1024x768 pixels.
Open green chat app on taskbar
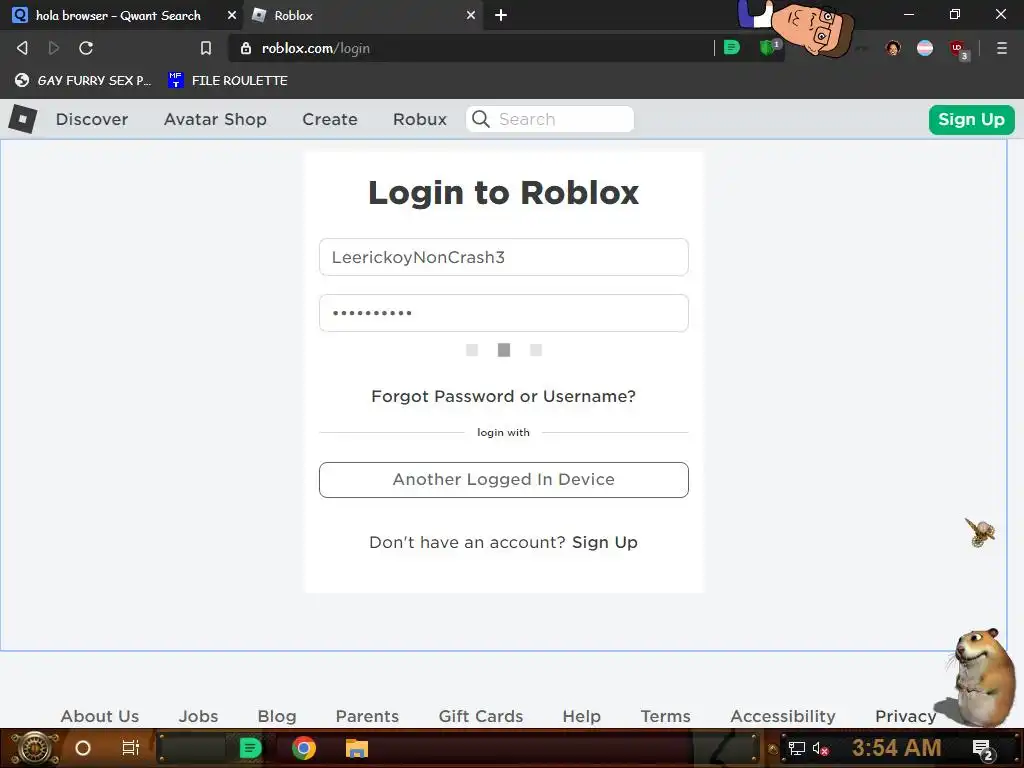click(x=250, y=748)
